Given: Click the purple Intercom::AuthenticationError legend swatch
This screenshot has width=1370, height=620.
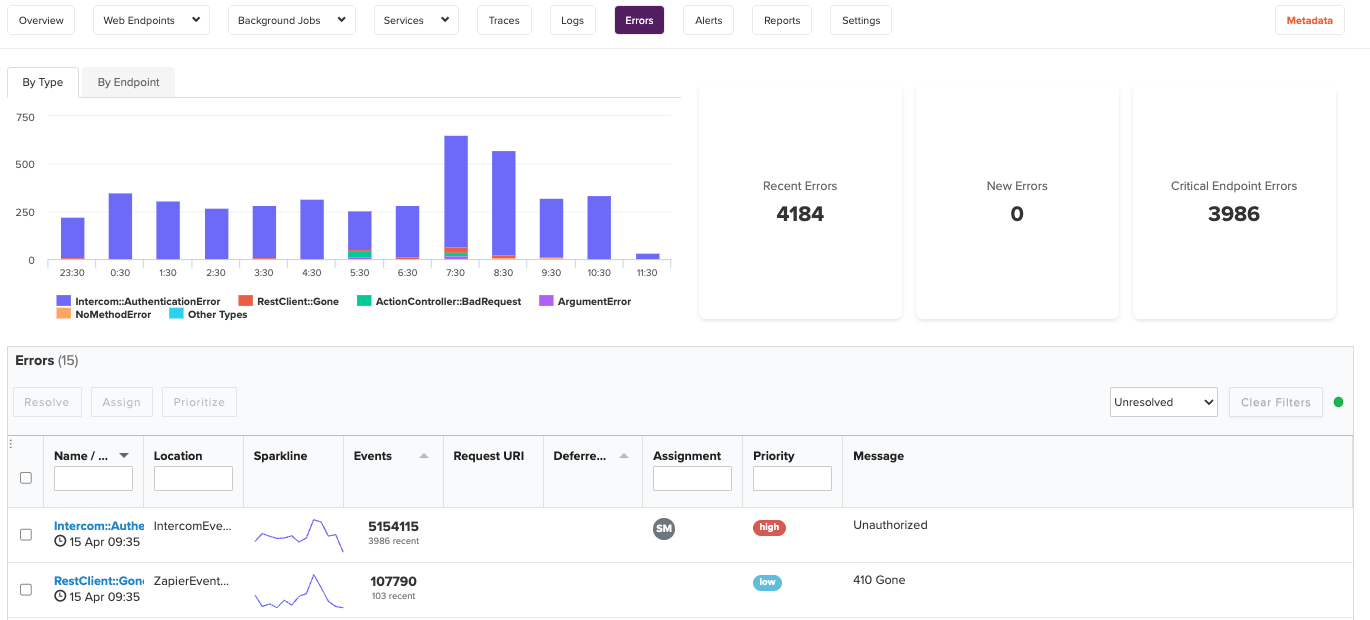Looking at the screenshot, I should click(x=60, y=301).
